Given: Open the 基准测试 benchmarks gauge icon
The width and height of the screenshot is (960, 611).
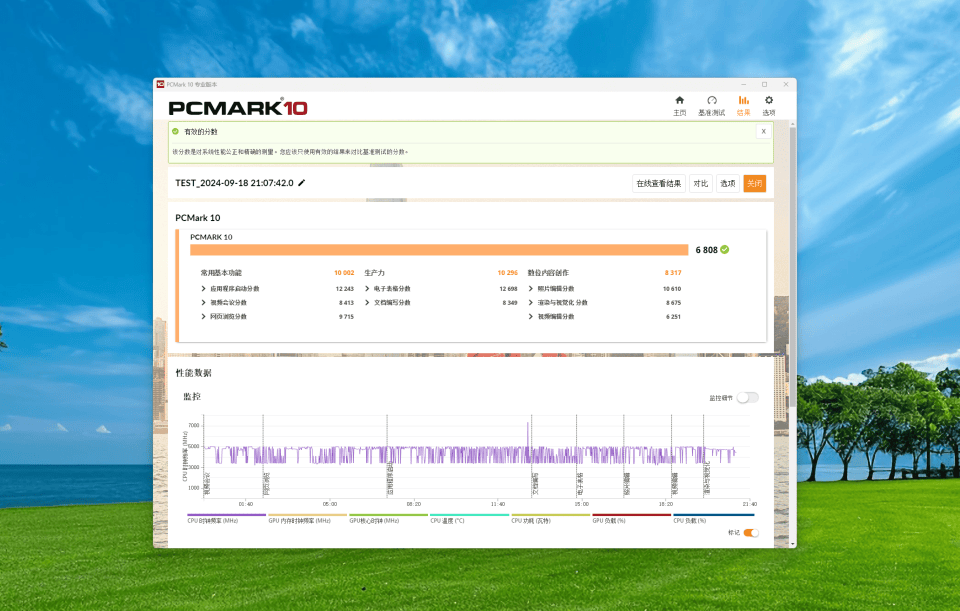Looking at the screenshot, I should (x=711, y=105).
